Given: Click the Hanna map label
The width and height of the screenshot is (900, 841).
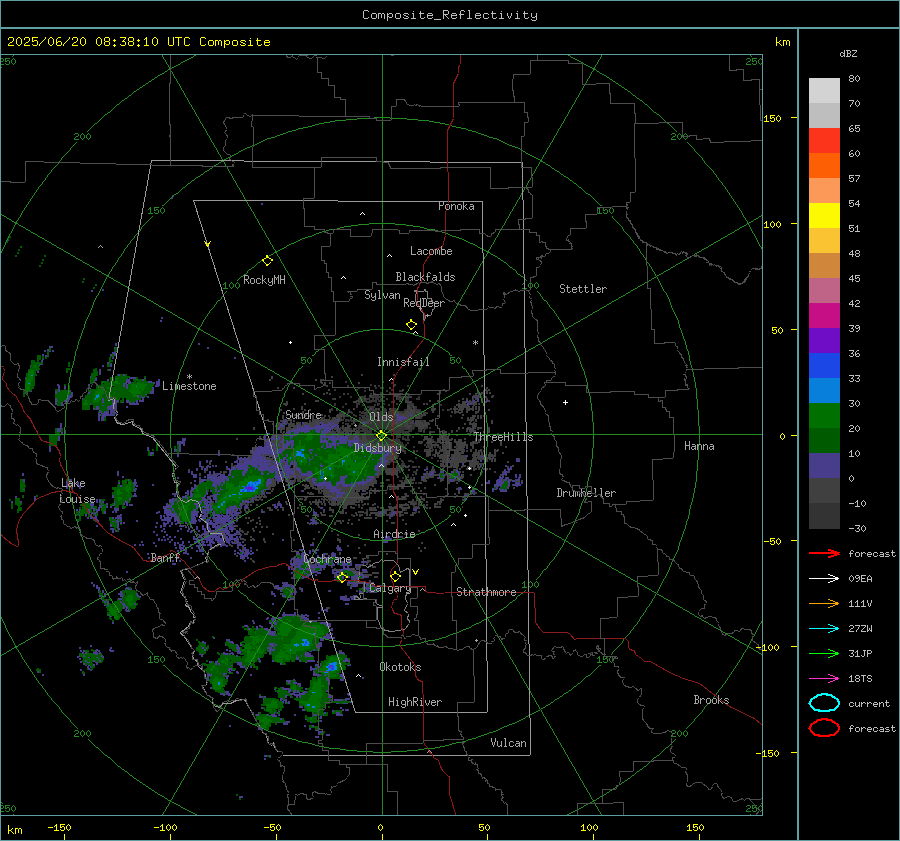Looking at the screenshot, I should pos(699,446).
